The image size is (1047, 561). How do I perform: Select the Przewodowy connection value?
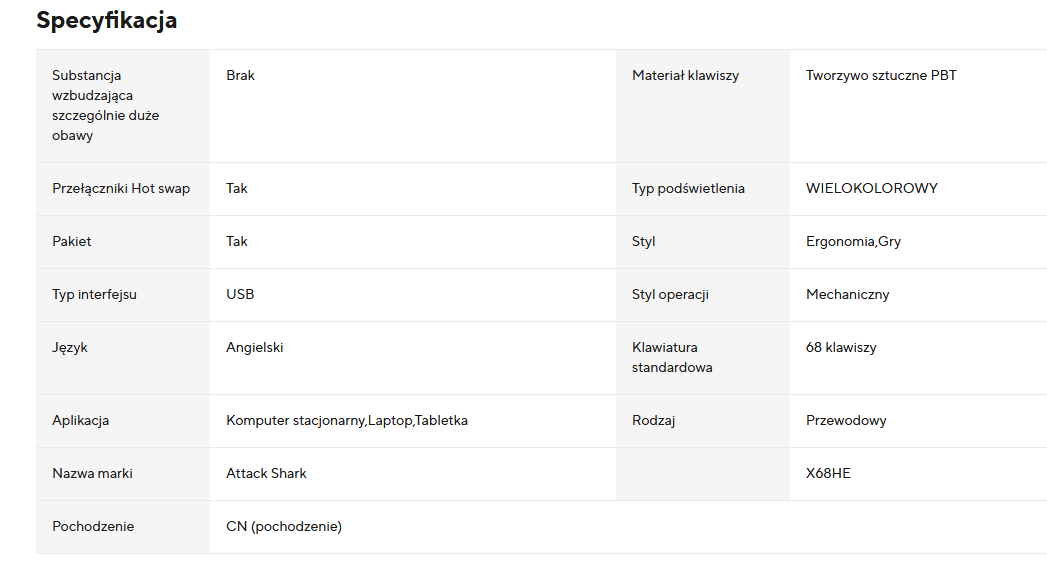pos(846,420)
